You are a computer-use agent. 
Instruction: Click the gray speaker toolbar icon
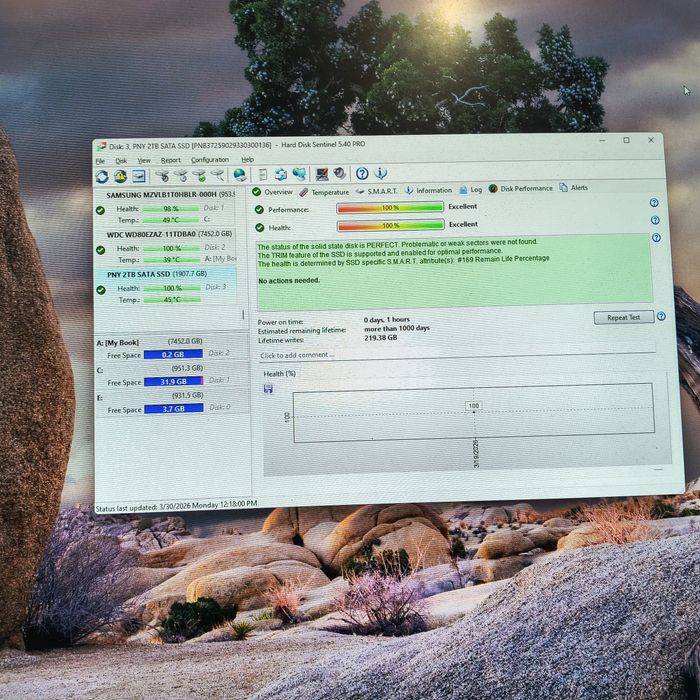pyautogui.click(x=340, y=173)
